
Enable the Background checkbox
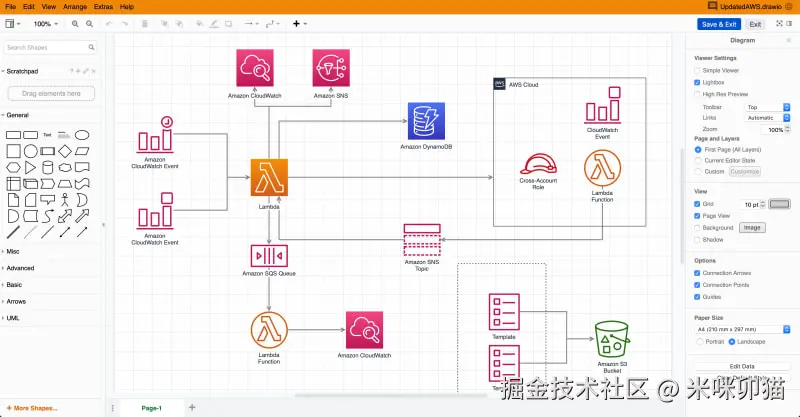click(697, 228)
